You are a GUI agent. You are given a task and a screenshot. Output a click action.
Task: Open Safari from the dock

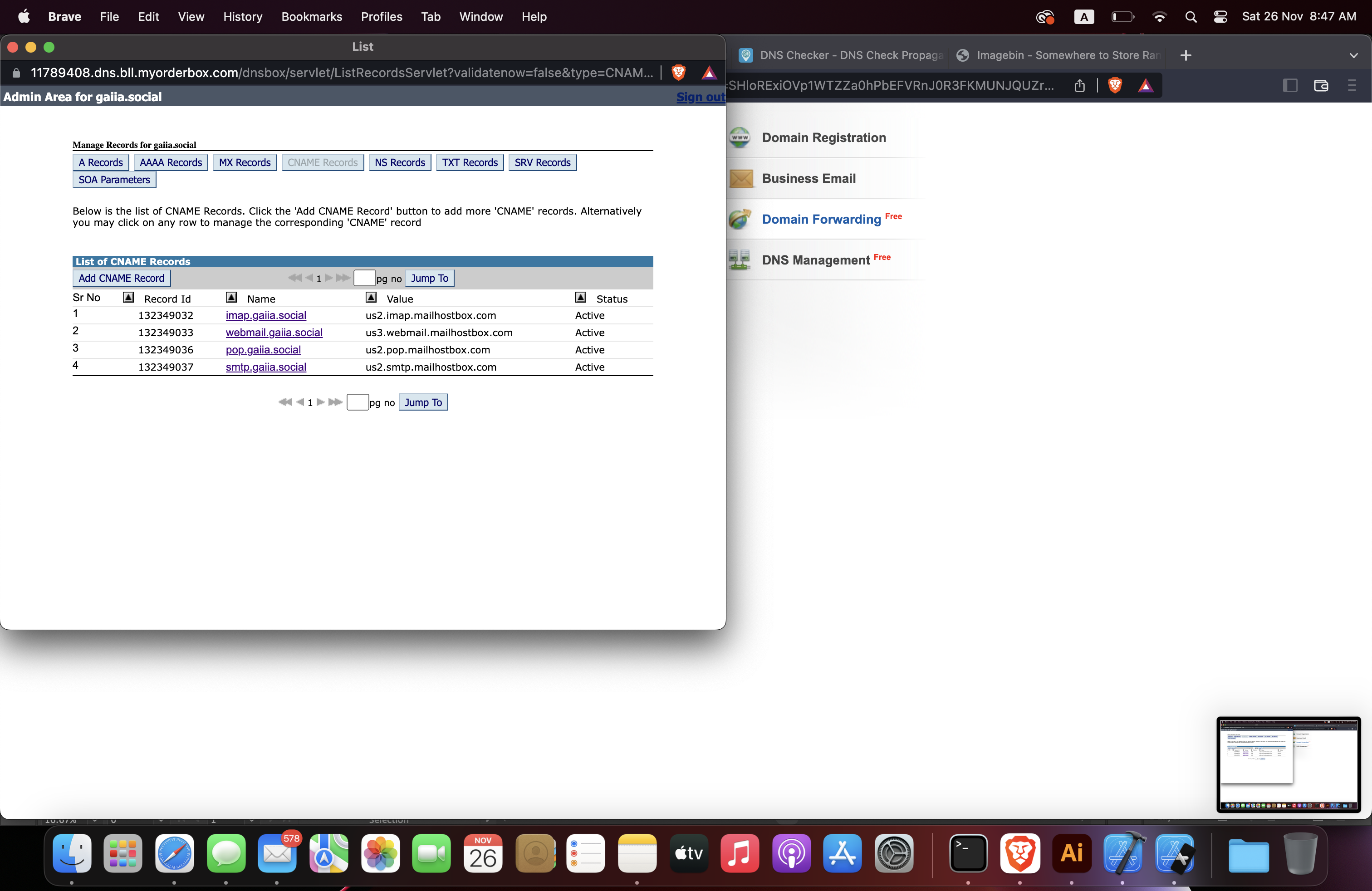(174, 853)
